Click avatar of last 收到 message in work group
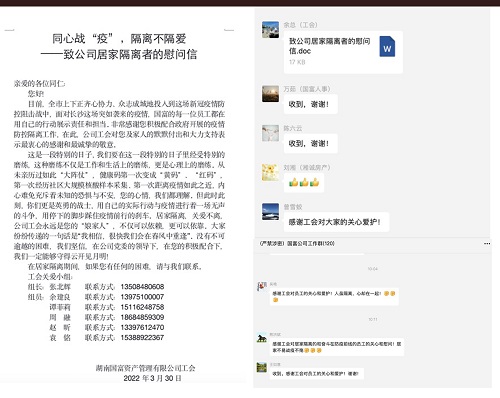500x398 pixels. (262, 367)
